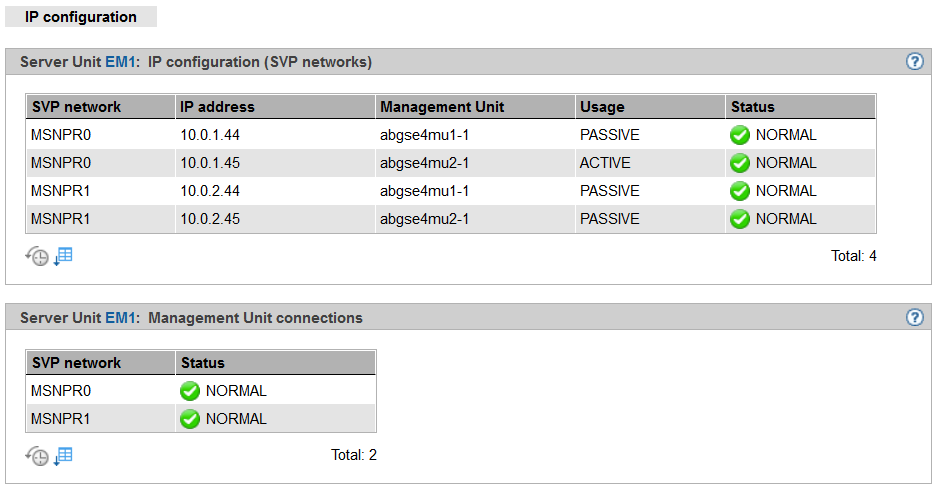This screenshot has height=491, width=937.
Task: Click green status icon for 10.0.1.44 row
Action: pos(740,135)
